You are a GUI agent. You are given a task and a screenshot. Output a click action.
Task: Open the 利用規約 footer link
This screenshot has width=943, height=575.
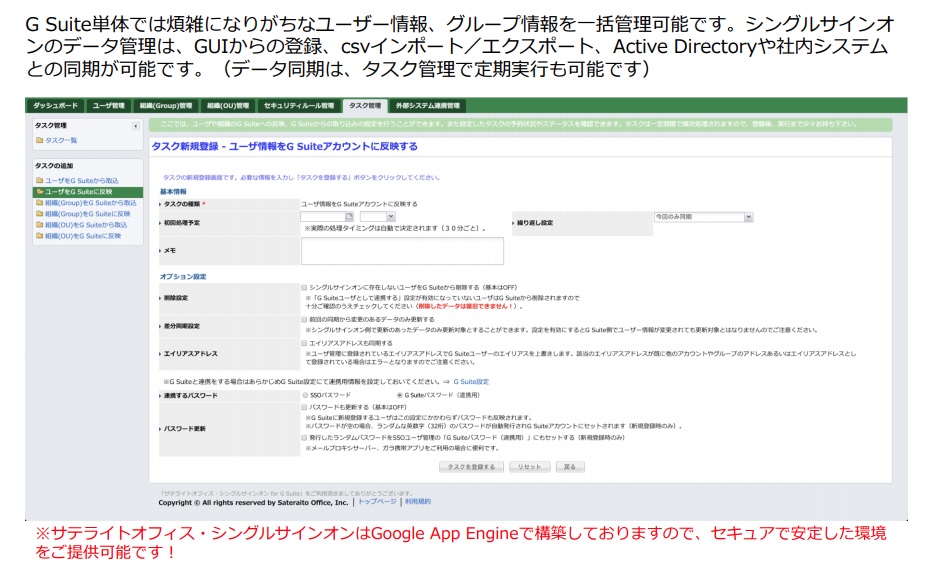pyautogui.click(x=417, y=502)
